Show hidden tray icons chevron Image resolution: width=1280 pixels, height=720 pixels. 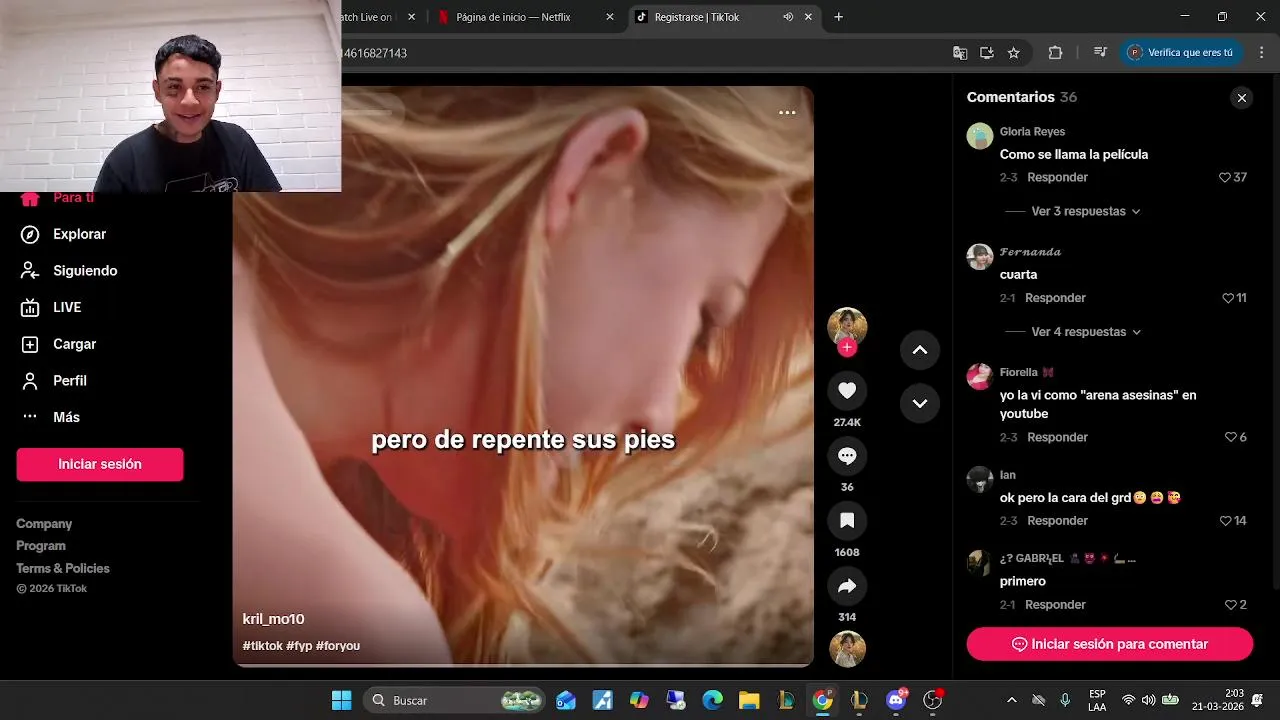click(1011, 700)
